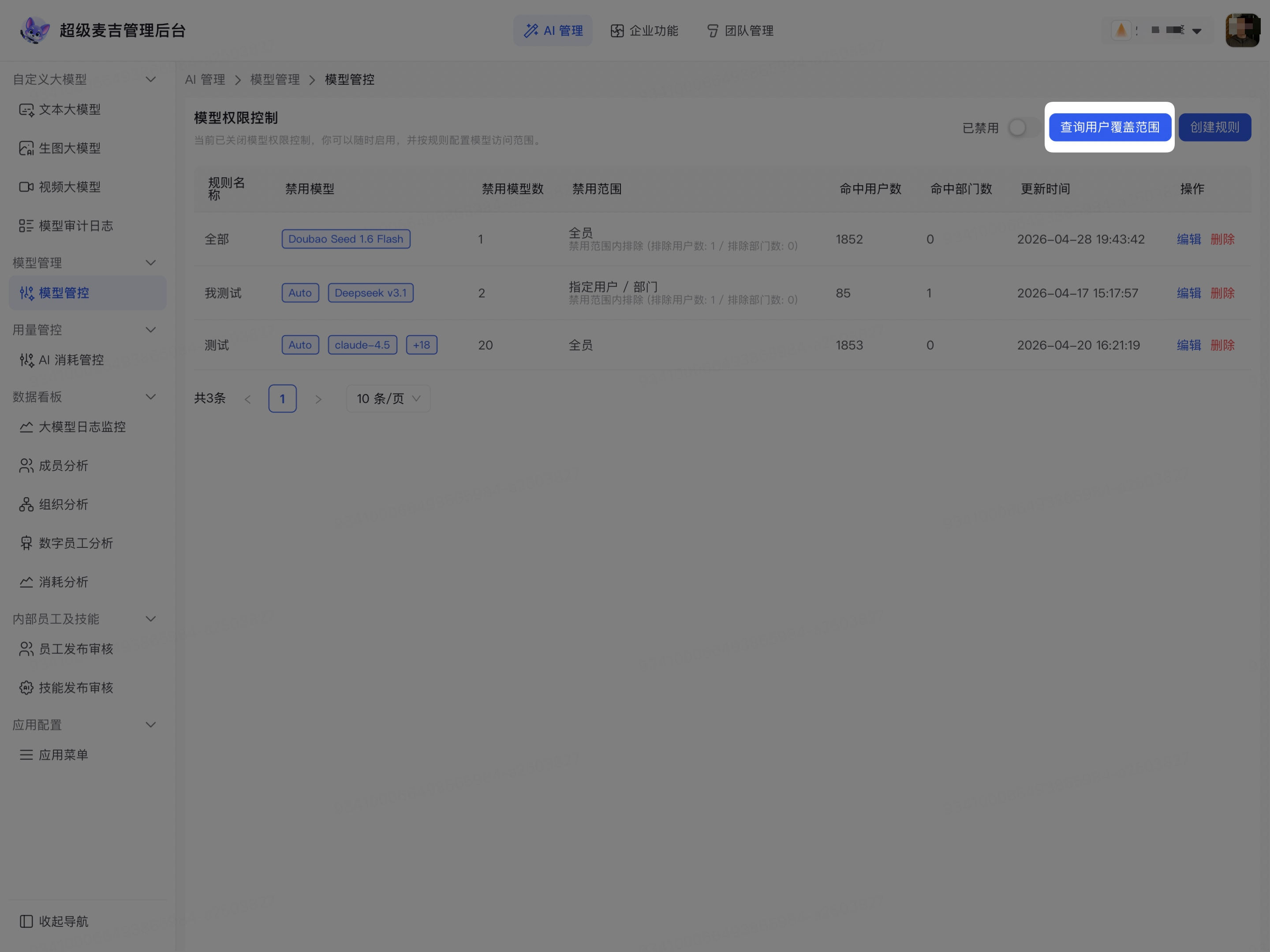Collapse the 模型管理 sidebar group

(150, 263)
